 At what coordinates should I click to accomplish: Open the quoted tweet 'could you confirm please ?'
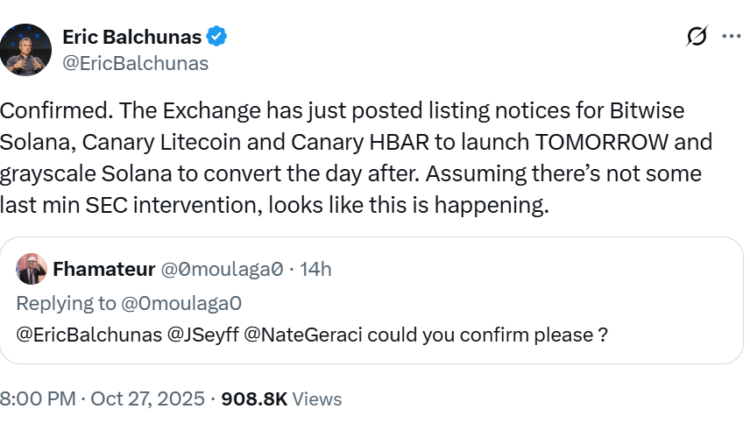coord(500,336)
